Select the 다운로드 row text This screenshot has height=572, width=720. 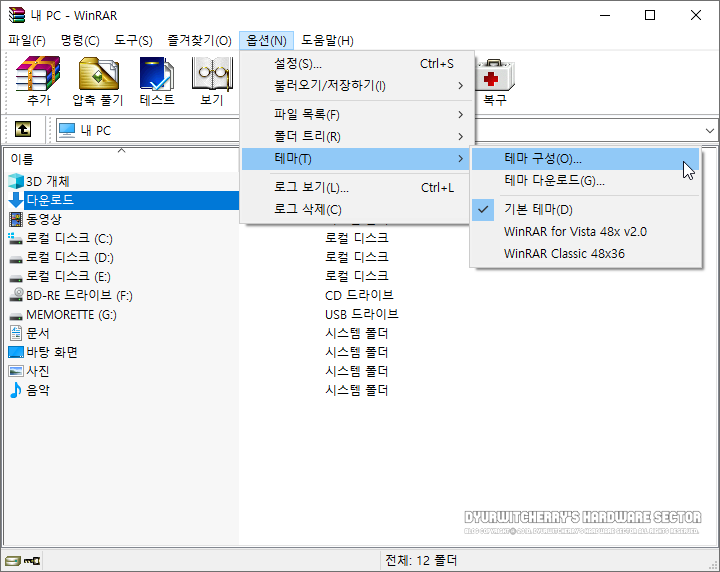tap(50, 200)
